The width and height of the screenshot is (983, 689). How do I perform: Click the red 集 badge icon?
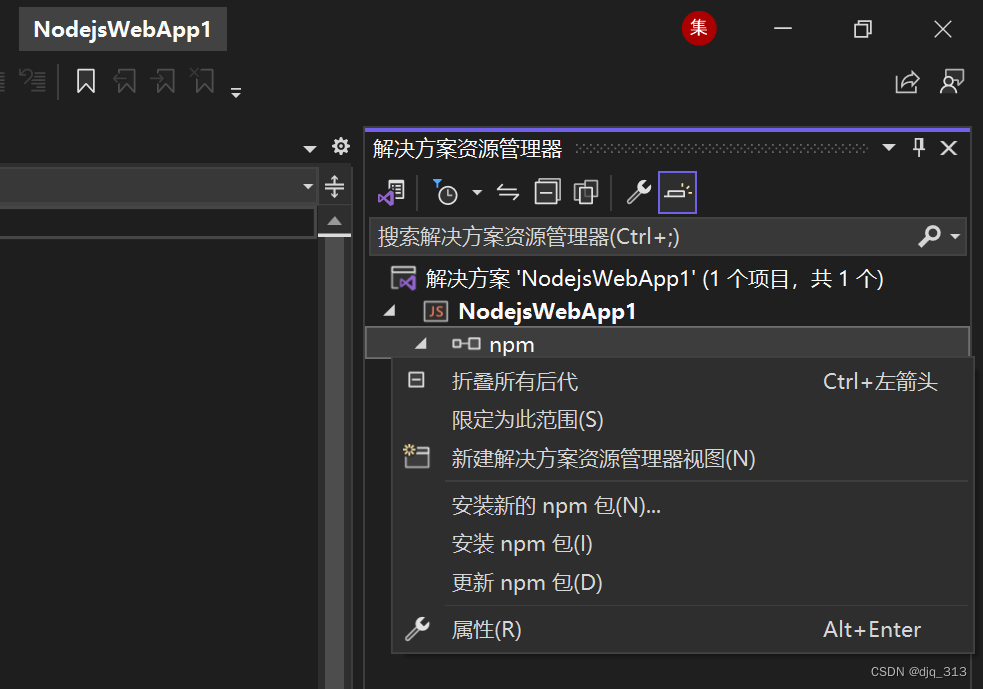699,28
